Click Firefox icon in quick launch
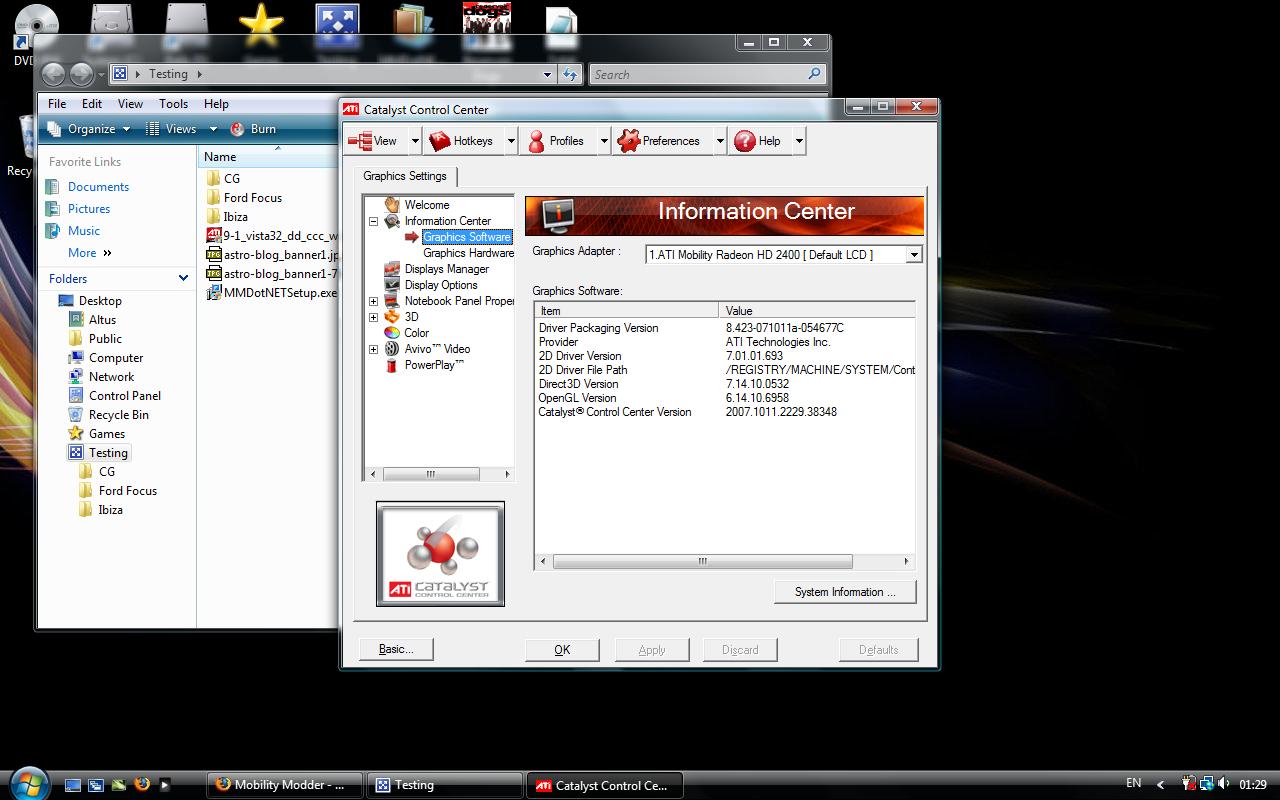The width and height of the screenshot is (1280, 800). click(142, 785)
